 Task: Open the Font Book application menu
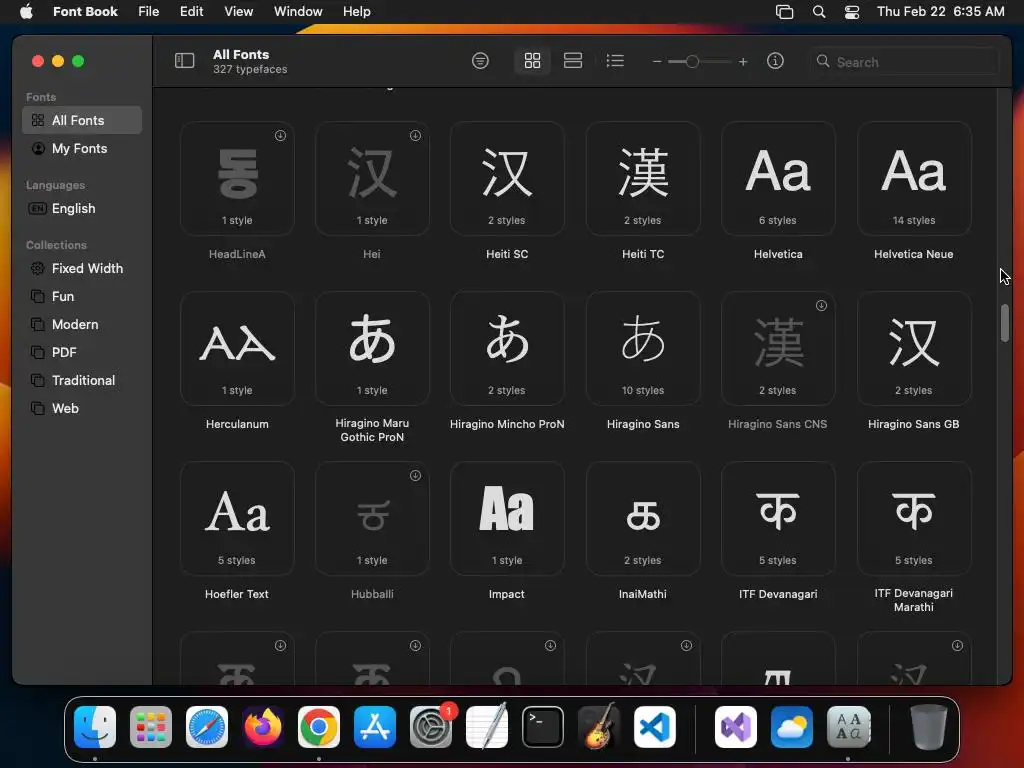[x=85, y=11]
